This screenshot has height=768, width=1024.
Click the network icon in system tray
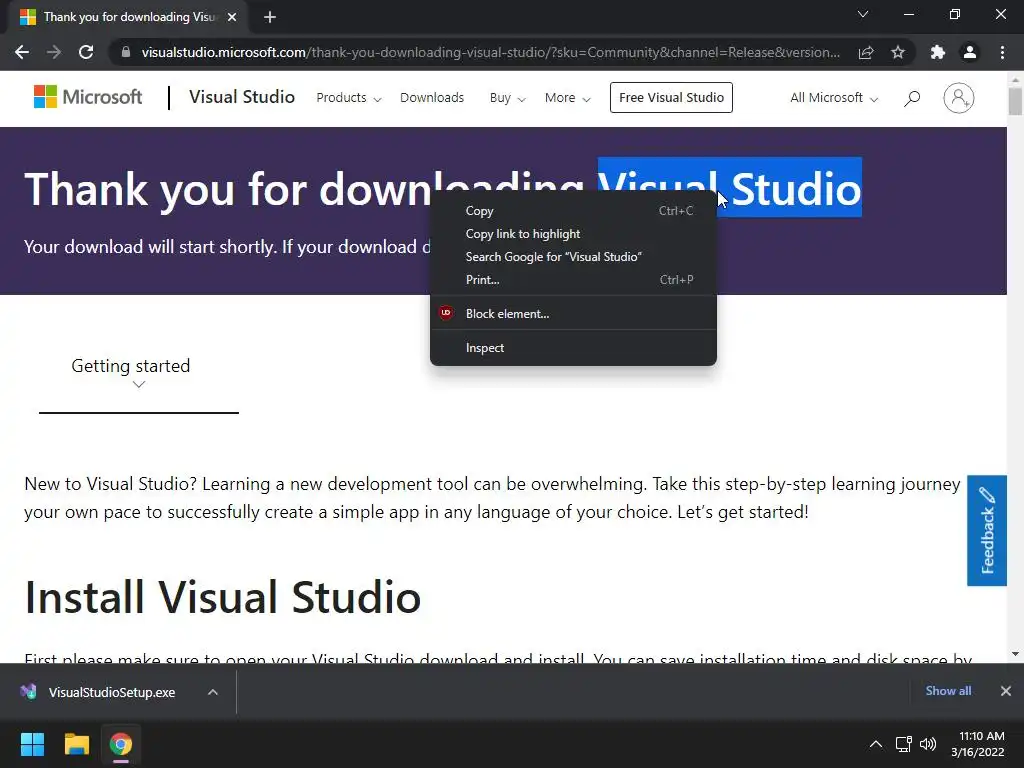click(903, 744)
